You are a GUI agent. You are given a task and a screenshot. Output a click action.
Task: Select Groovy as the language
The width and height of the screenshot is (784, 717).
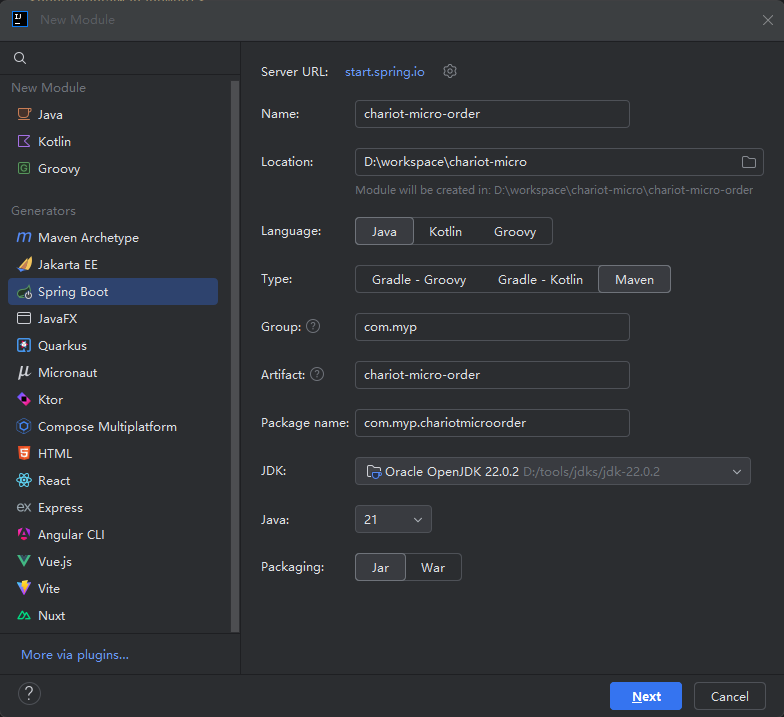515,231
